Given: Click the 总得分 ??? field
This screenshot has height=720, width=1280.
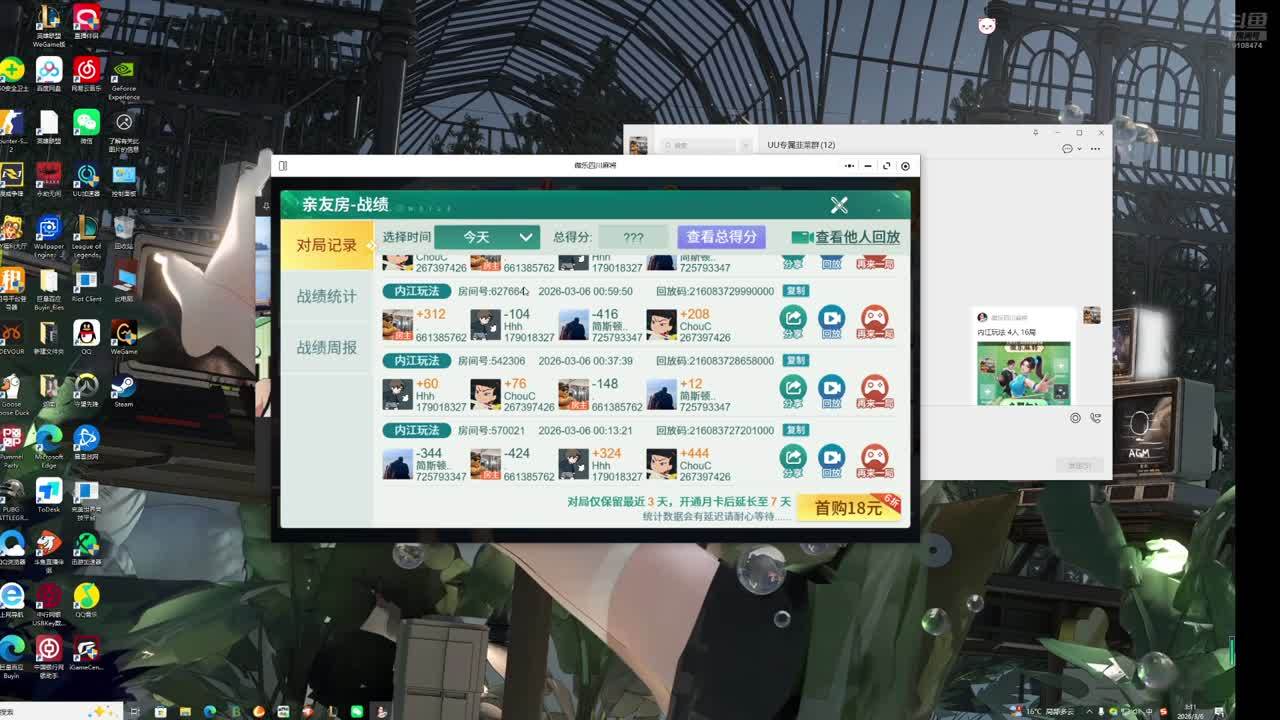Looking at the screenshot, I should (633, 237).
